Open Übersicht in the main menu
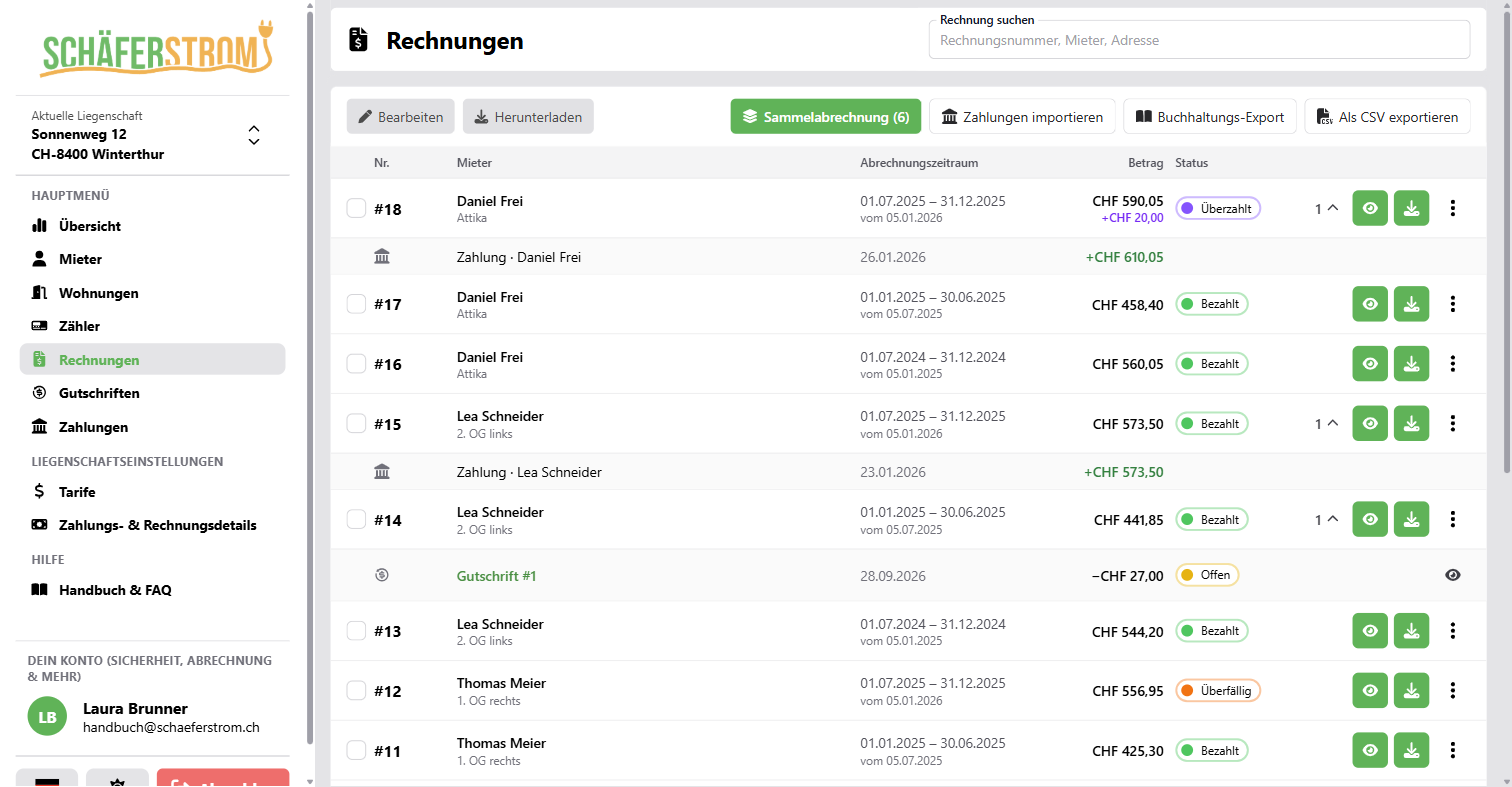 click(x=152, y=226)
